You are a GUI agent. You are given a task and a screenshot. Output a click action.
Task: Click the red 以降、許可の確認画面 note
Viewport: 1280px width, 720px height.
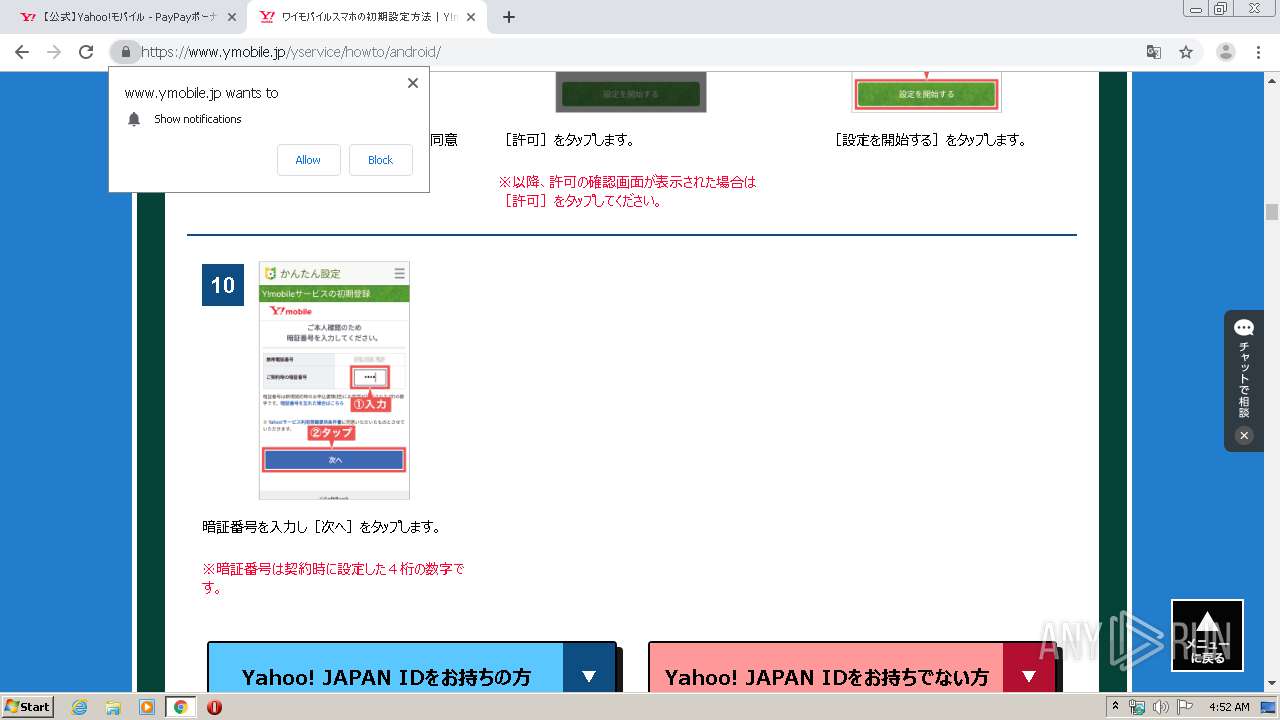(627, 191)
